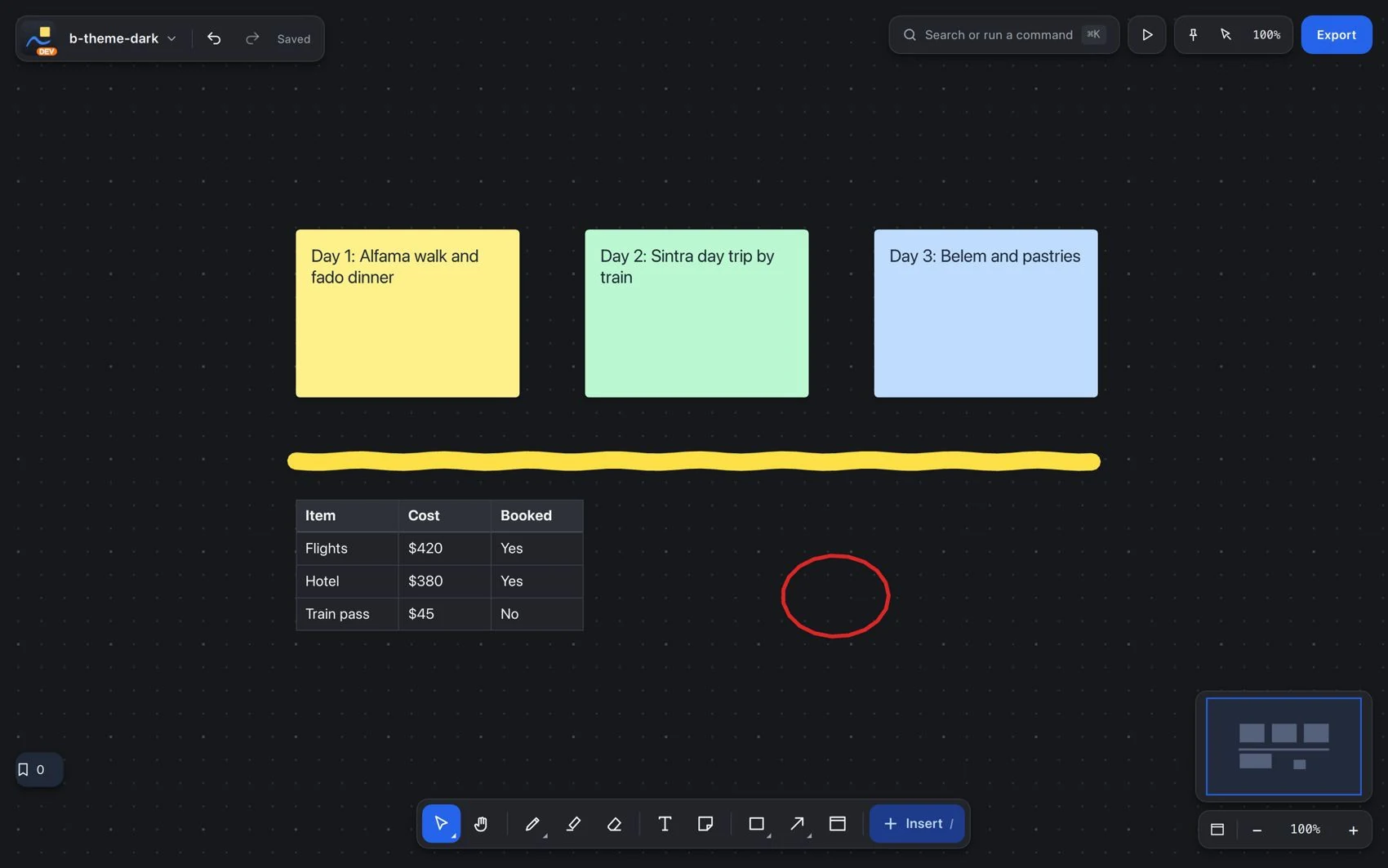Select the Frame tool

coord(838,824)
